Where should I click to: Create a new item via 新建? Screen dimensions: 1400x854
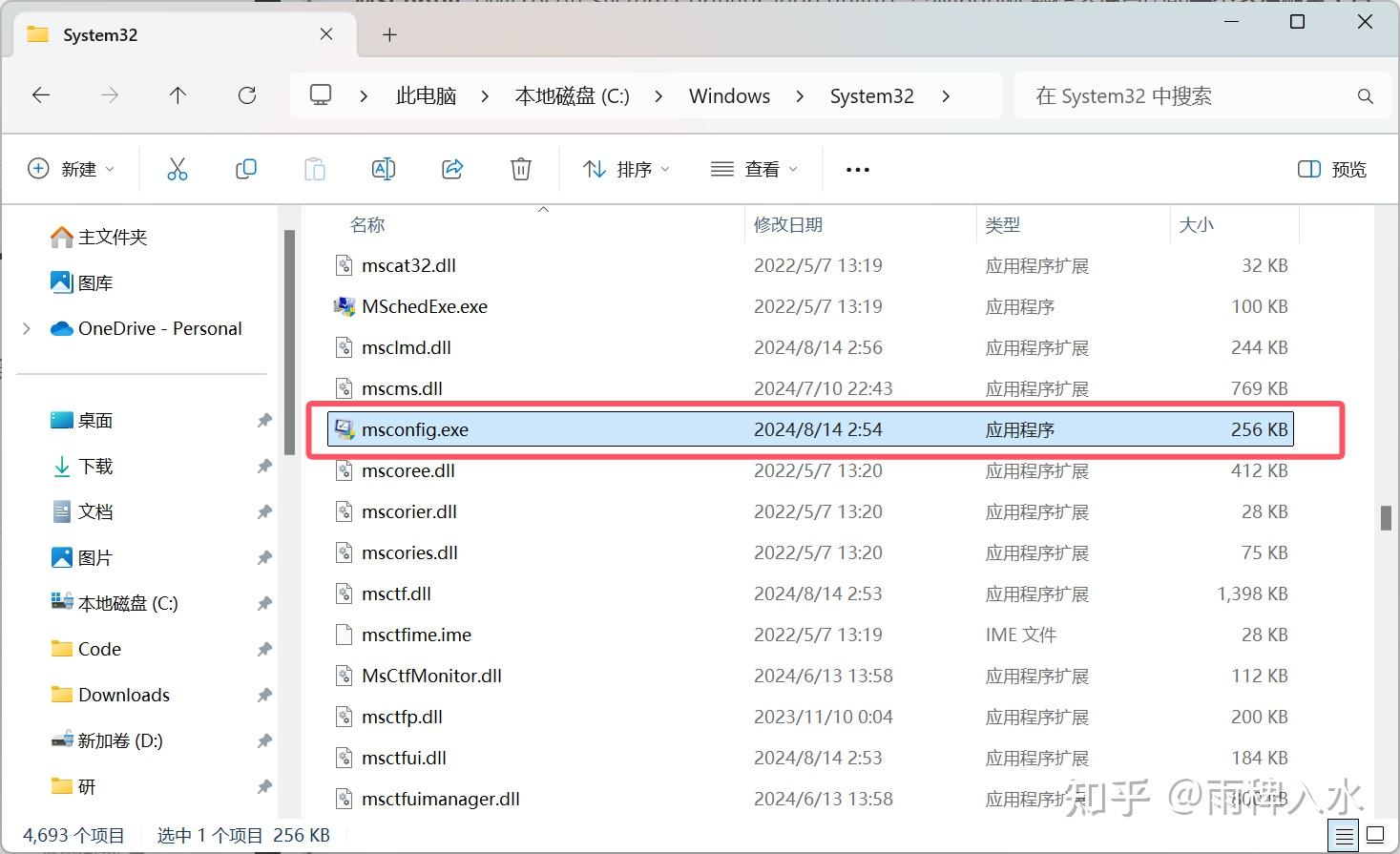click(x=72, y=169)
